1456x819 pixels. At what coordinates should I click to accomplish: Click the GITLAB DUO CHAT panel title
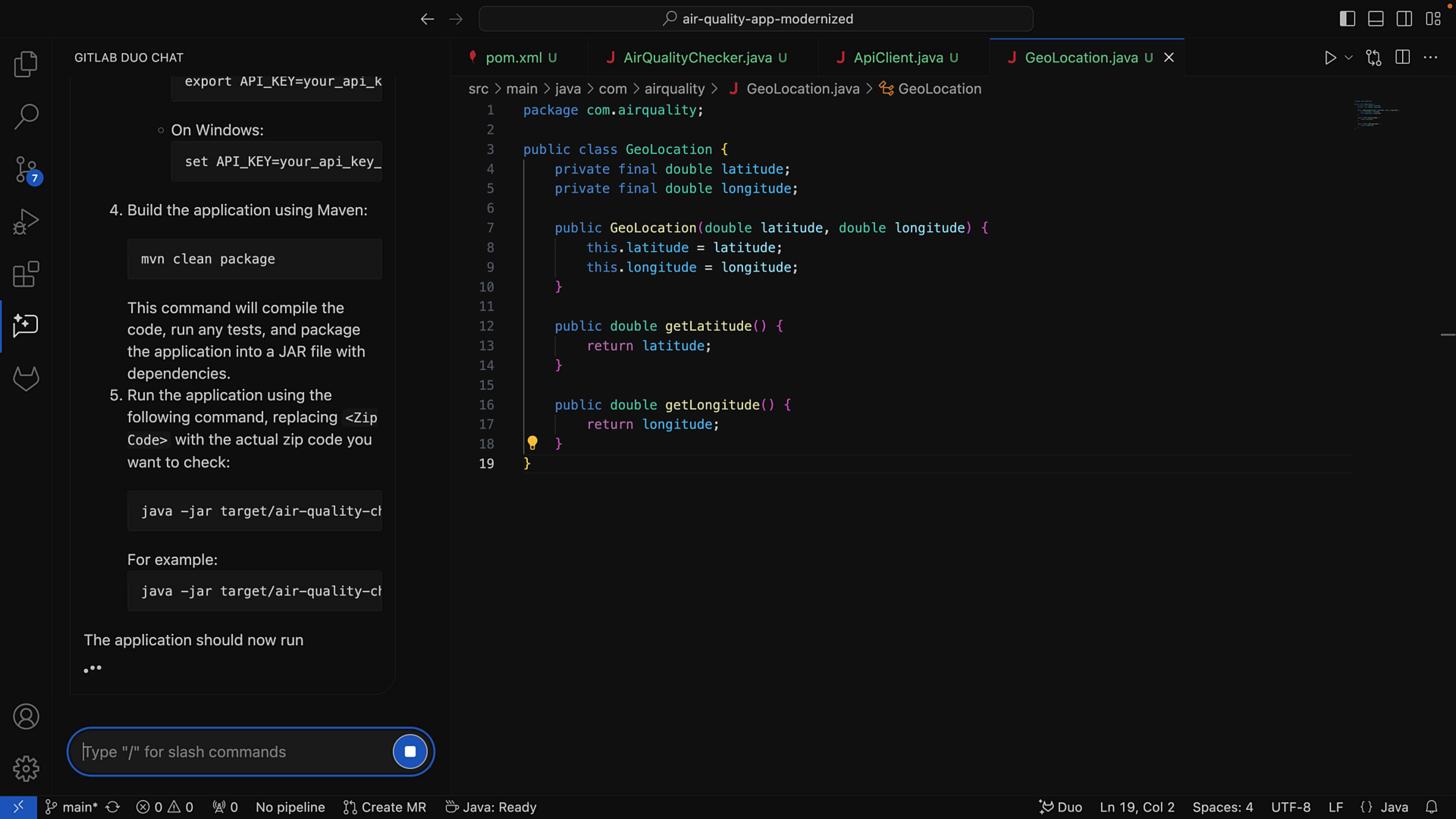click(x=129, y=58)
